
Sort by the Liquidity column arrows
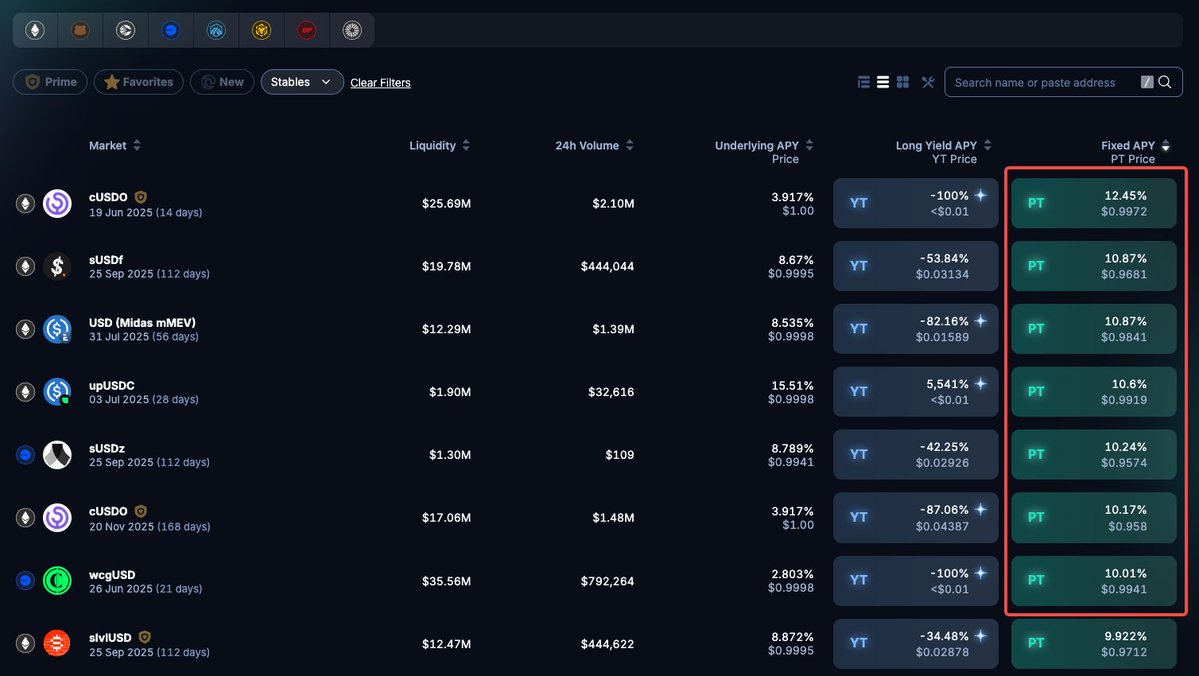coord(466,145)
